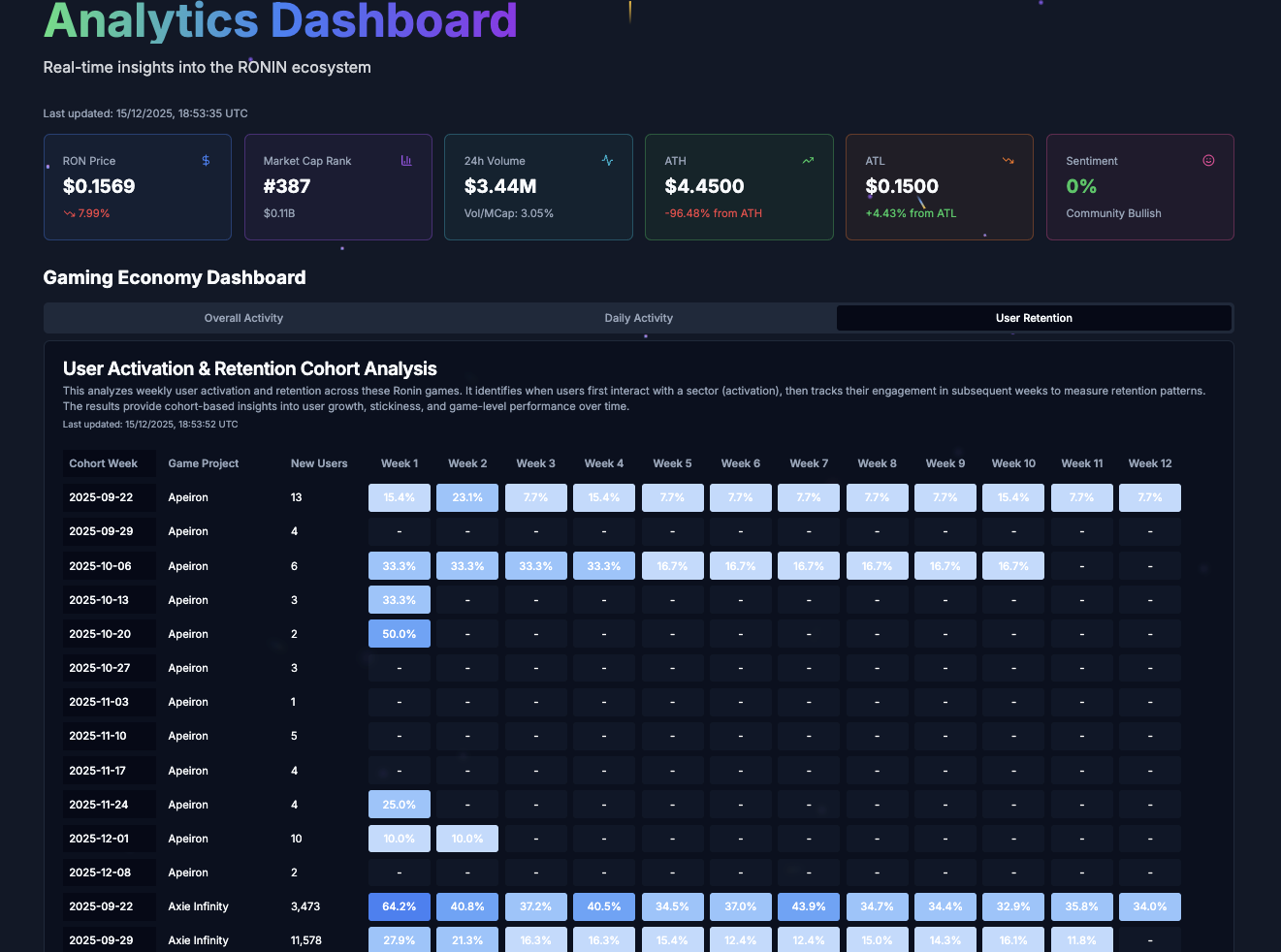Click the Game Project column header
The width and height of the screenshot is (1281, 952).
pos(204,463)
